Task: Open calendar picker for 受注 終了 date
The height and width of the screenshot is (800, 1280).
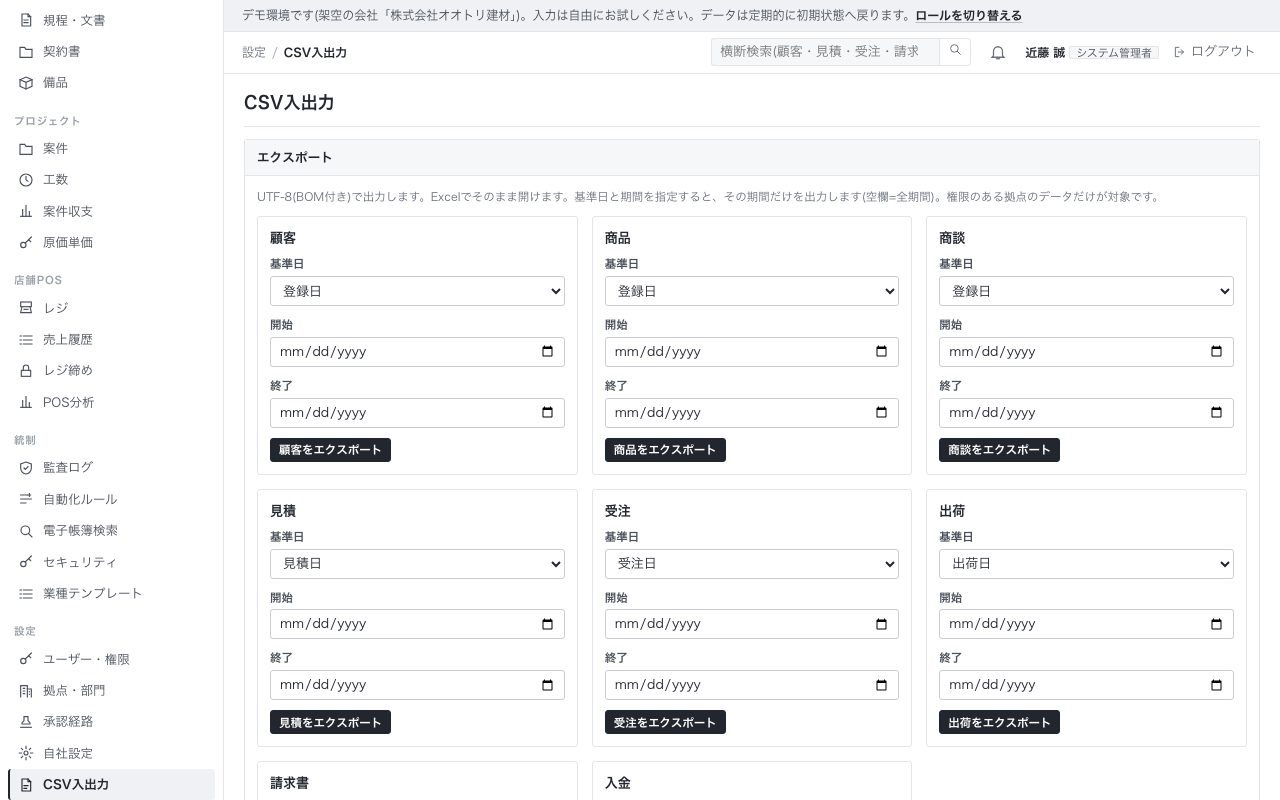Action: (x=881, y=685)
